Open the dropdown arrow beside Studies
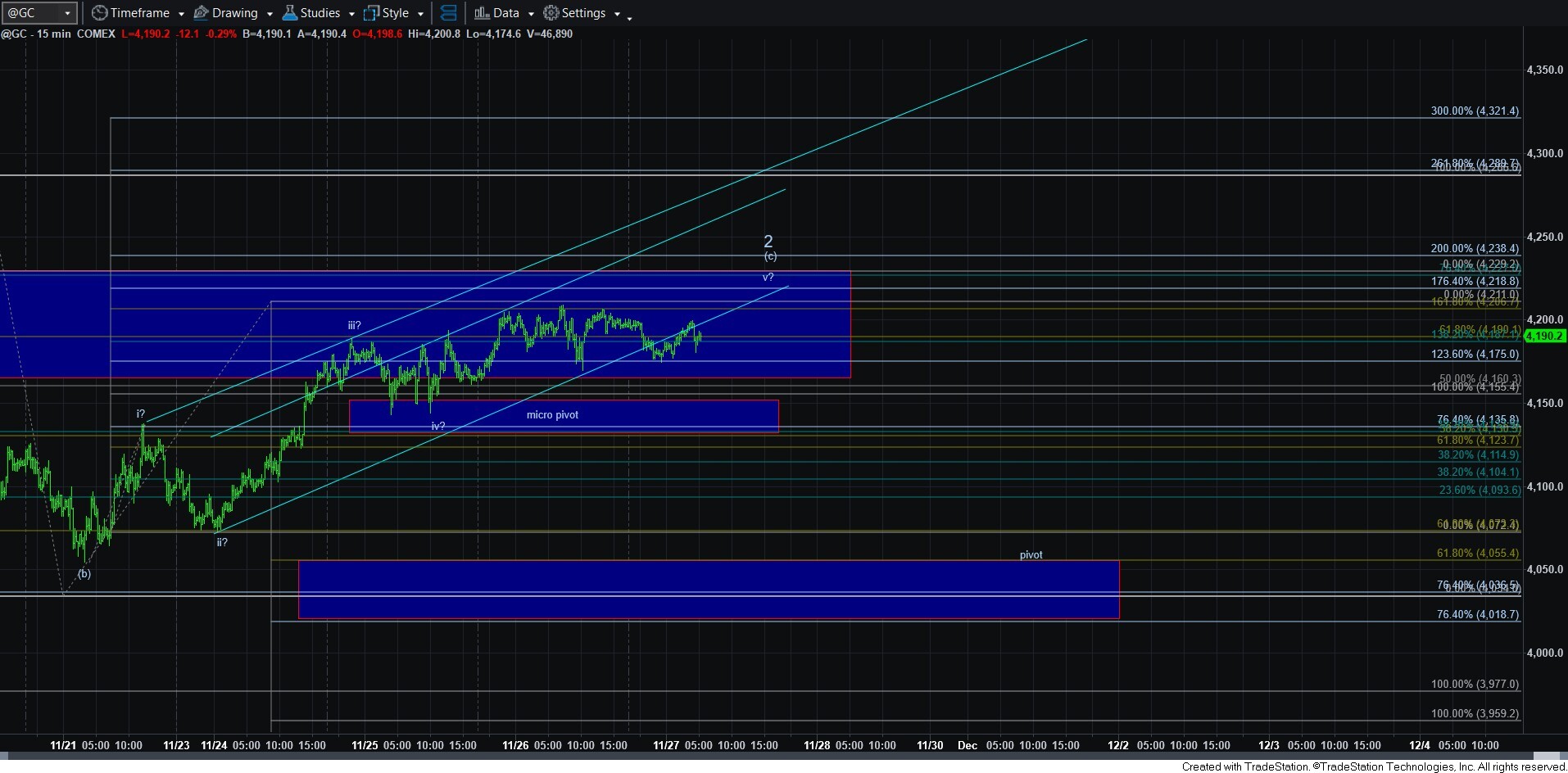Viewport: 1568px width, 773px height. pyautogui.click(x=351, y=14)
